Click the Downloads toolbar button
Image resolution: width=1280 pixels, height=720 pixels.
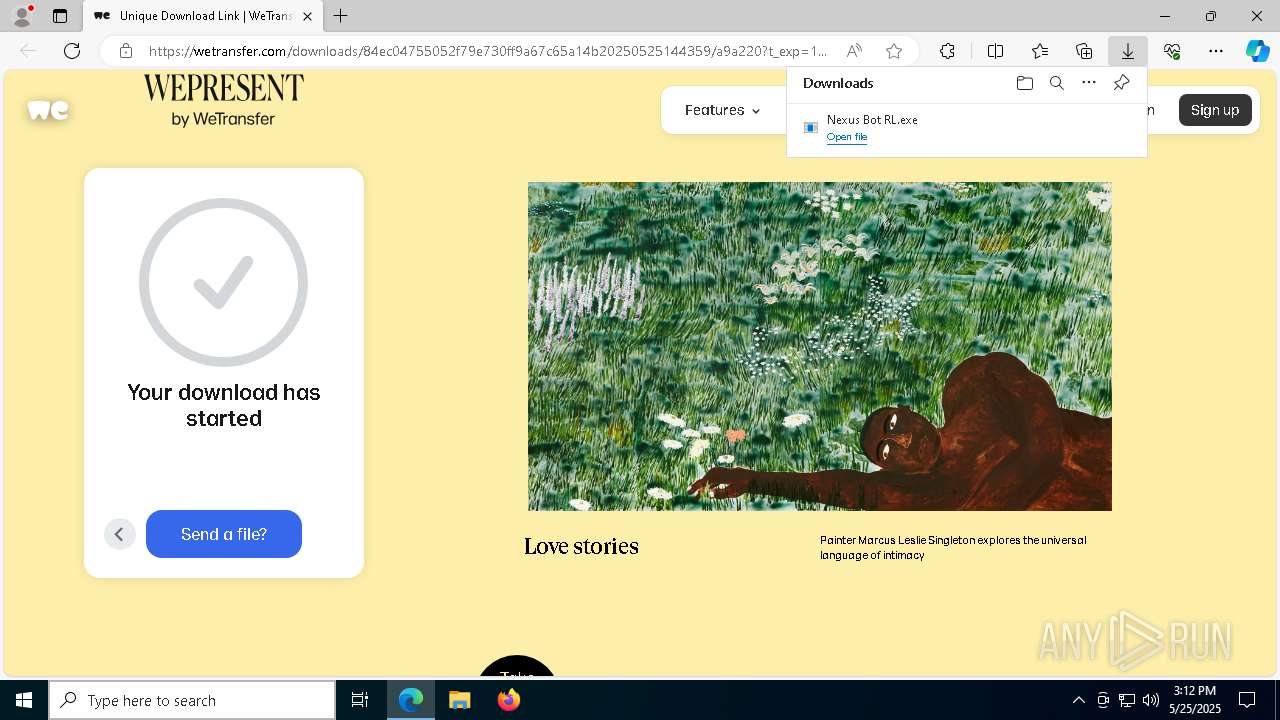[x=1128, y=51]
